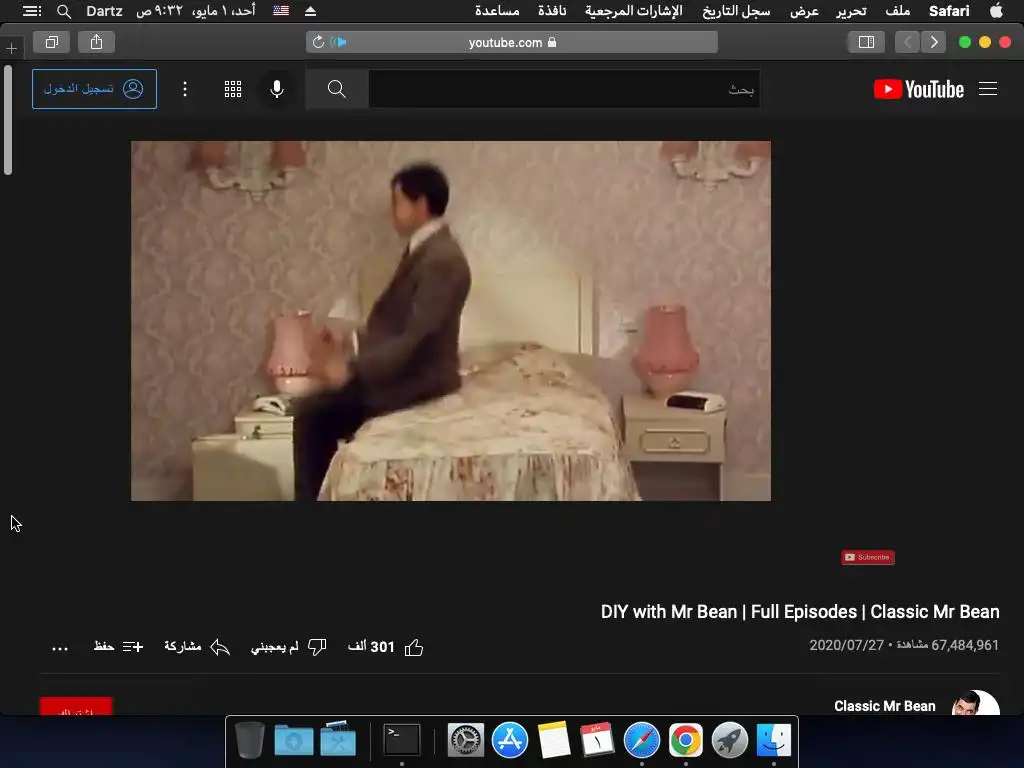The height and width of the screenshot is (768, 1024).
Task: Open Launchpad rocket in the Dock
Action: point(729,741)
